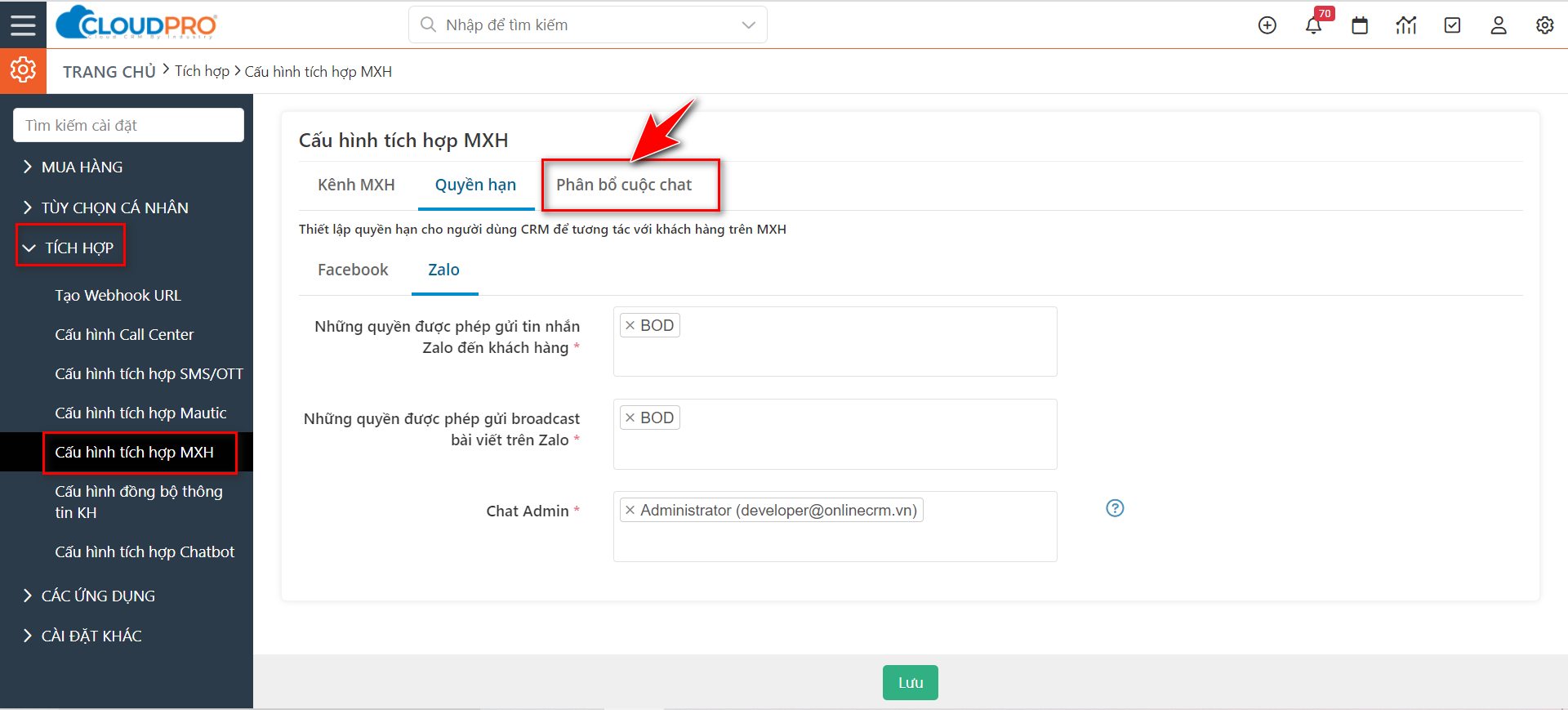This screenshot has height=710, width=1568.
Task: Open the calendar icon in header
Action: click(1360, 25)
